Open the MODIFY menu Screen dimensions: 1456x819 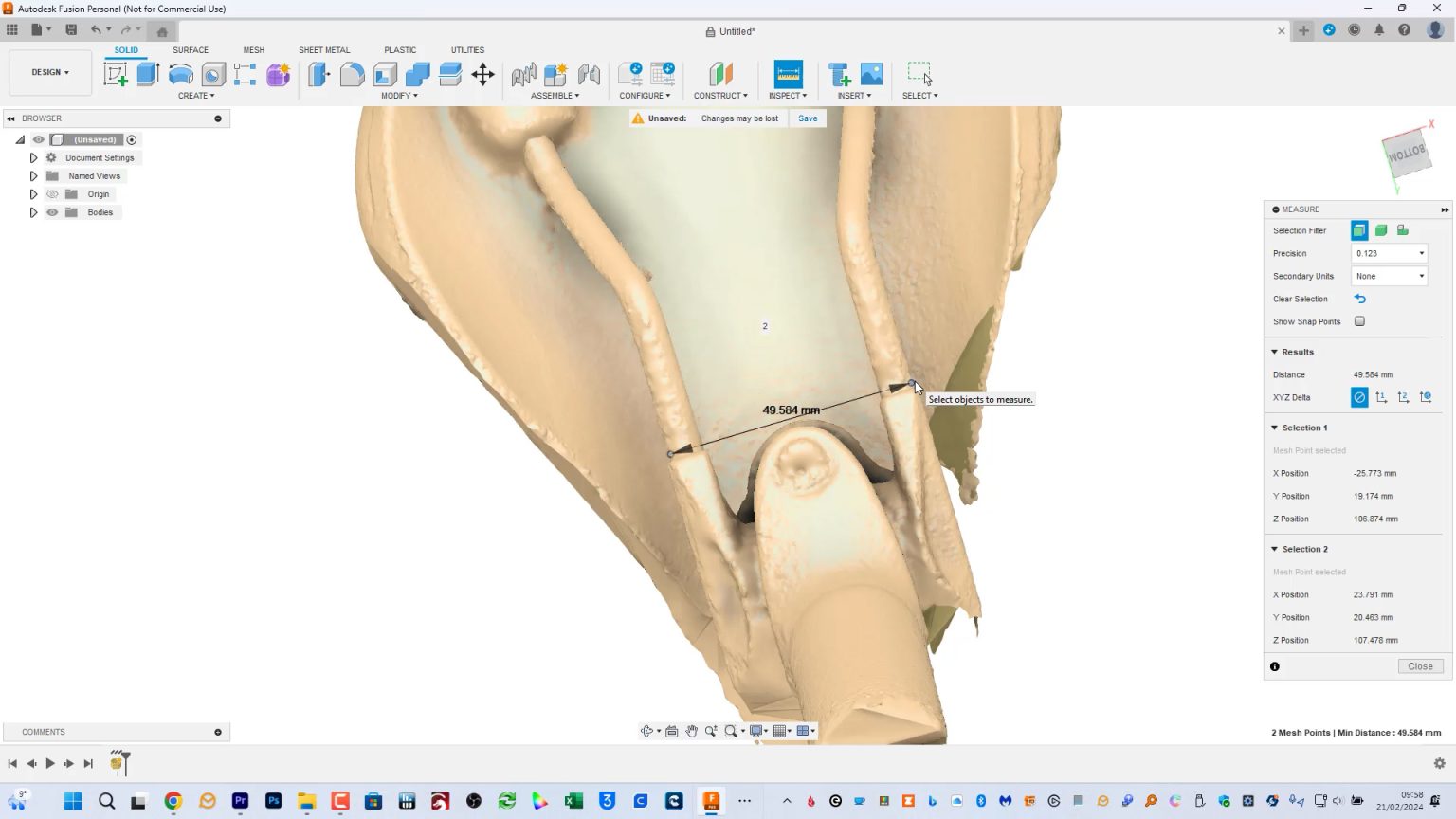[x=399, y=96]
